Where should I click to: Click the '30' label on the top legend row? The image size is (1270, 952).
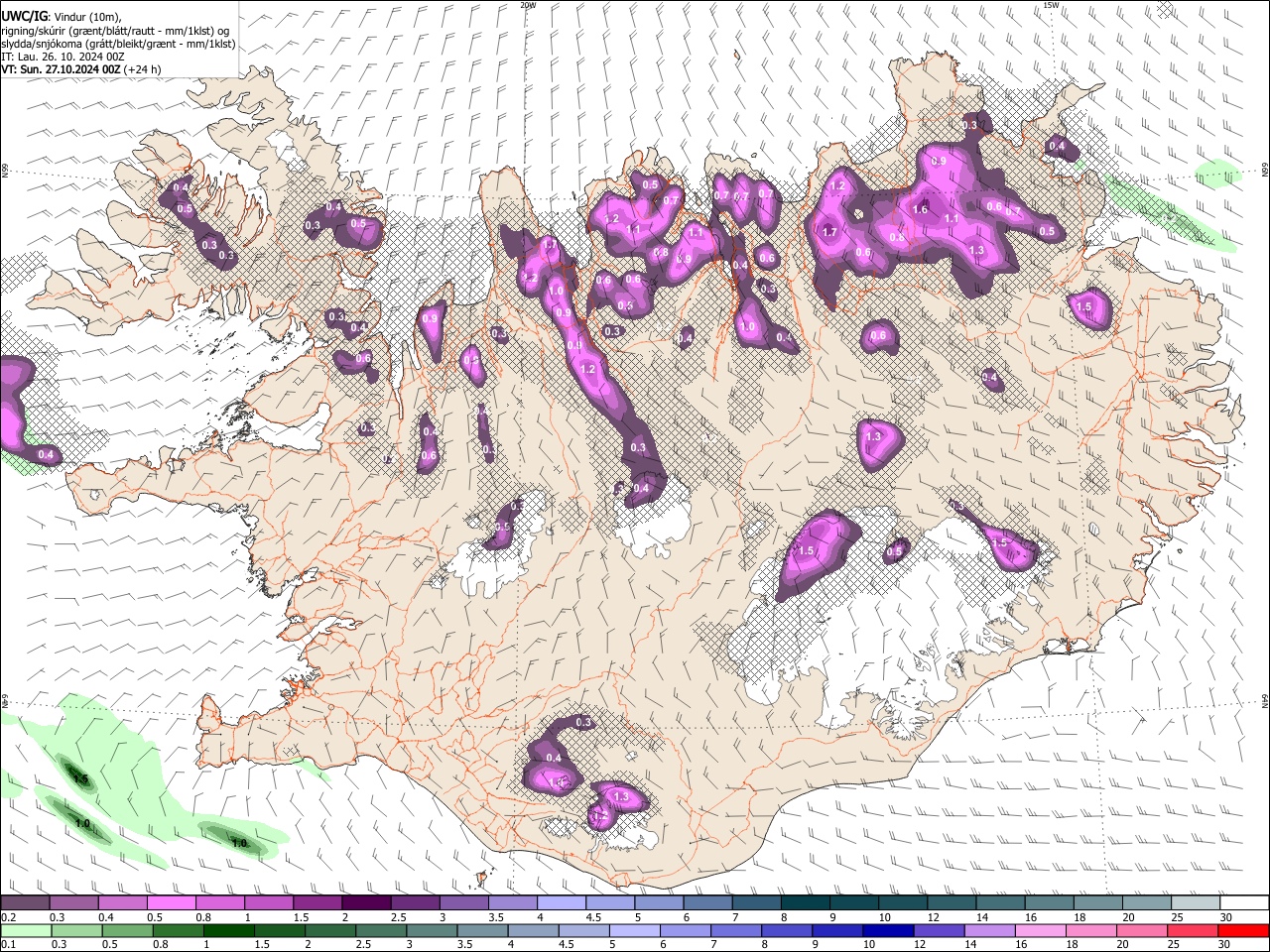(1226, 917)
